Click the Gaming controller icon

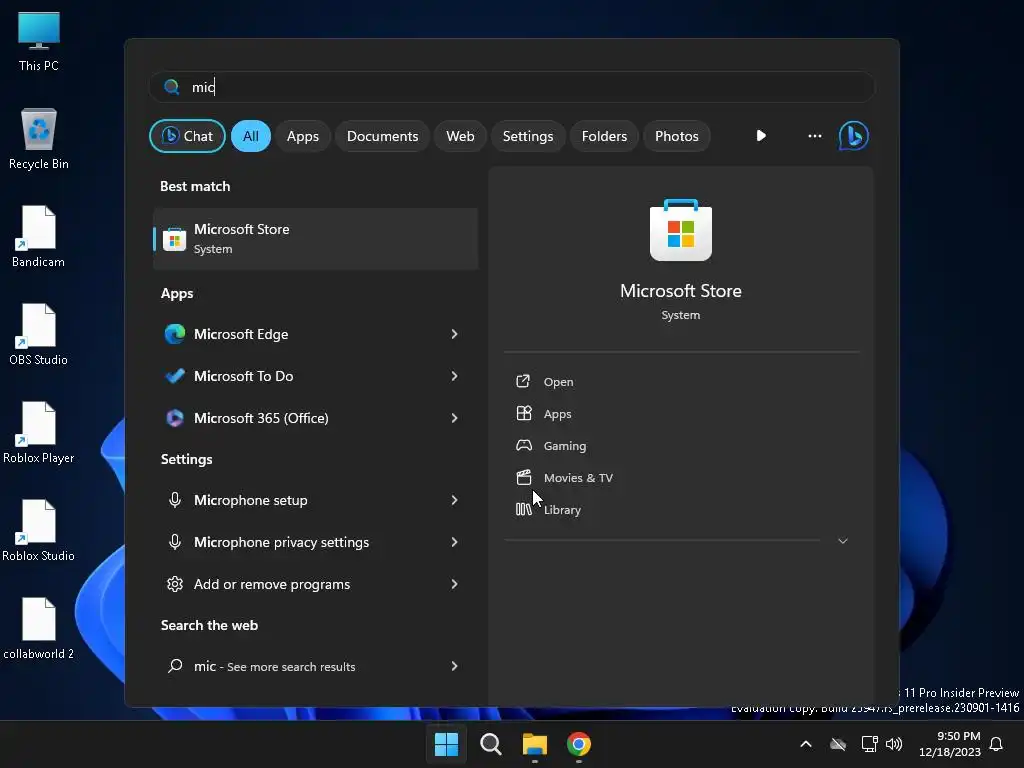[524, 445]
